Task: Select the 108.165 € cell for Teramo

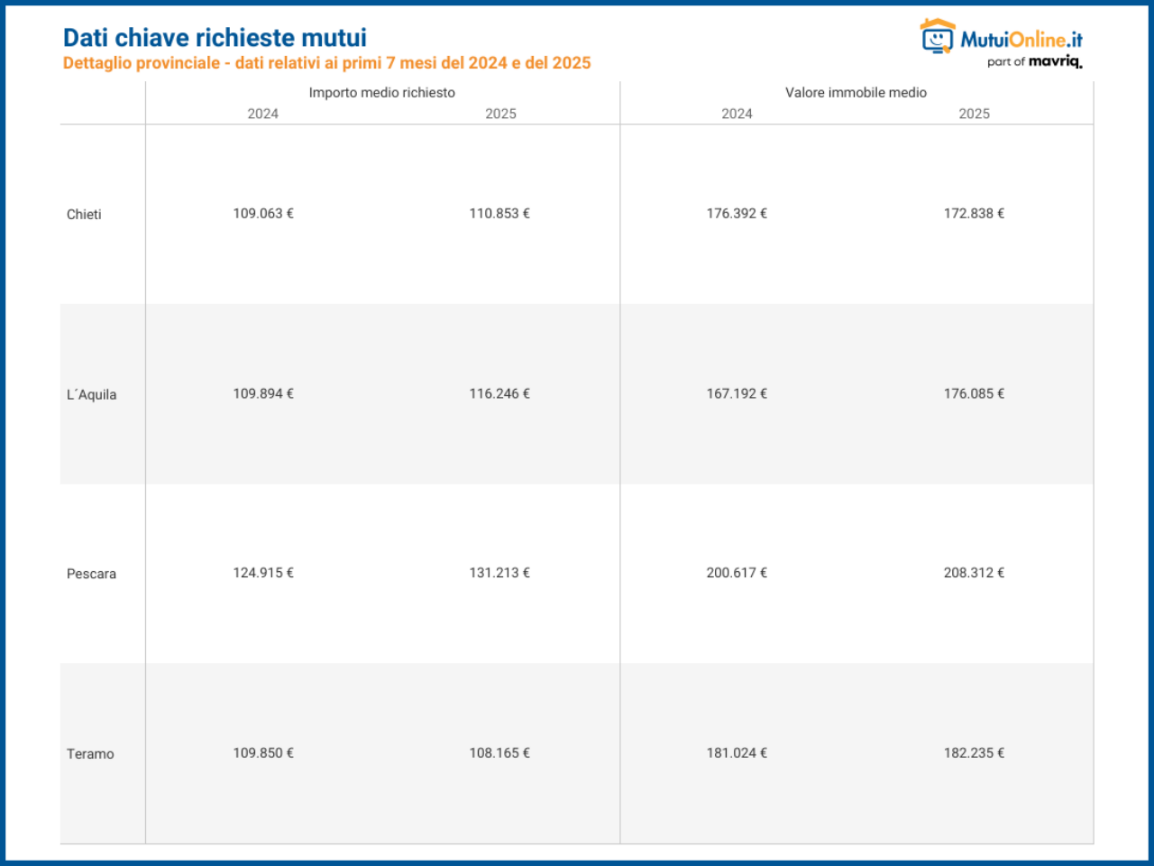Action: pos(499,753)
